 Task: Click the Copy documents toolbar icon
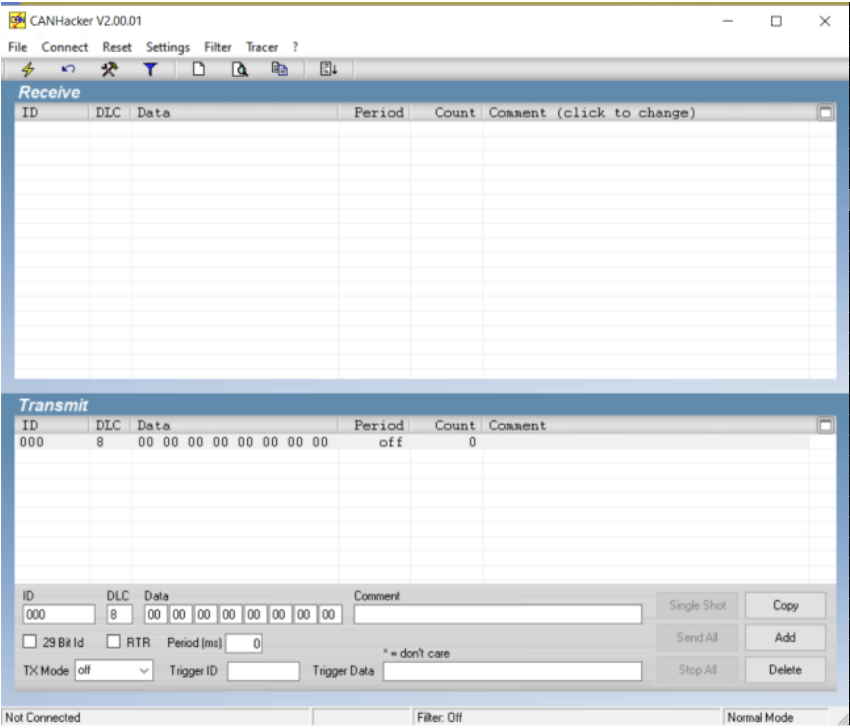coord(280,69)
